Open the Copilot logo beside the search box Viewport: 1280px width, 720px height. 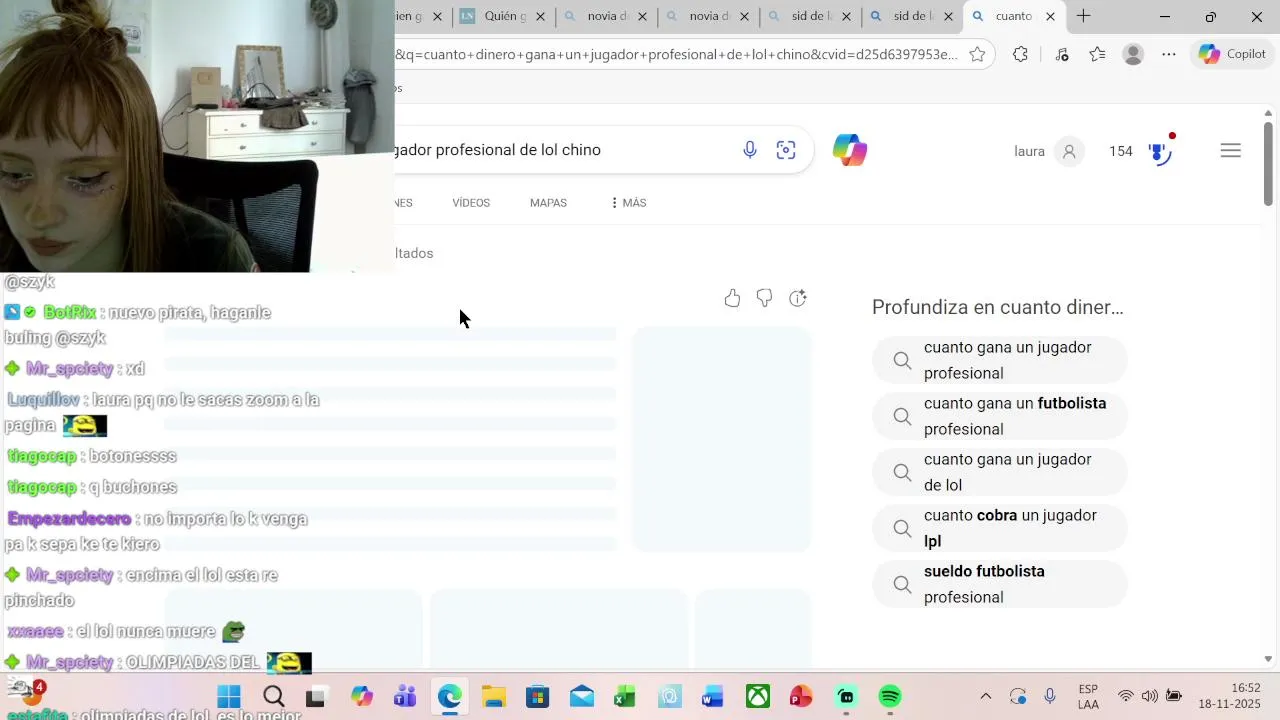tap(850, 150)
